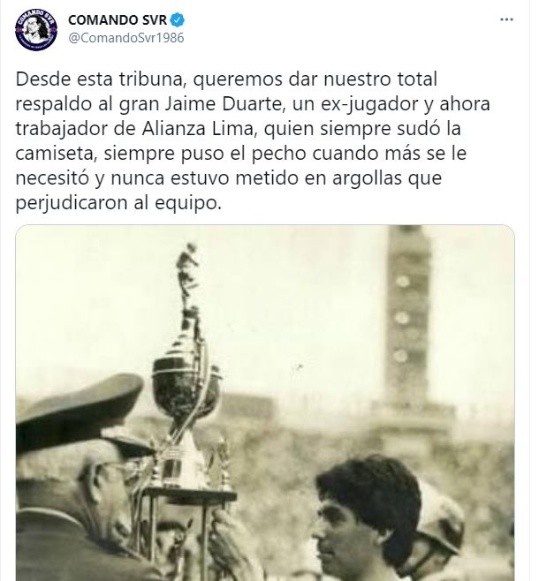
Task: Click the trophy base held by hands
Action: tap(191, 495)
